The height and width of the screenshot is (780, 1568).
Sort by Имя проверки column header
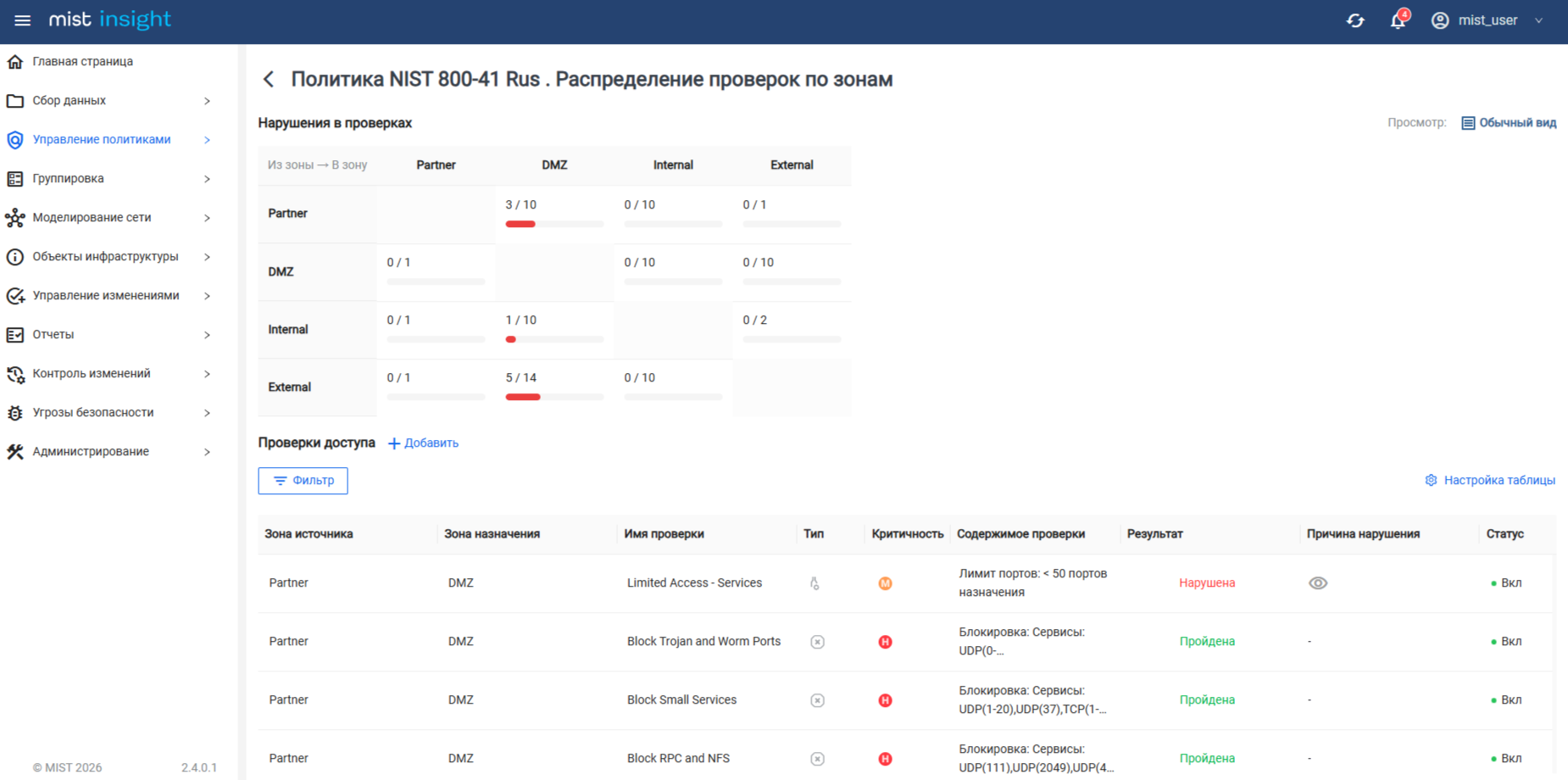664,534
